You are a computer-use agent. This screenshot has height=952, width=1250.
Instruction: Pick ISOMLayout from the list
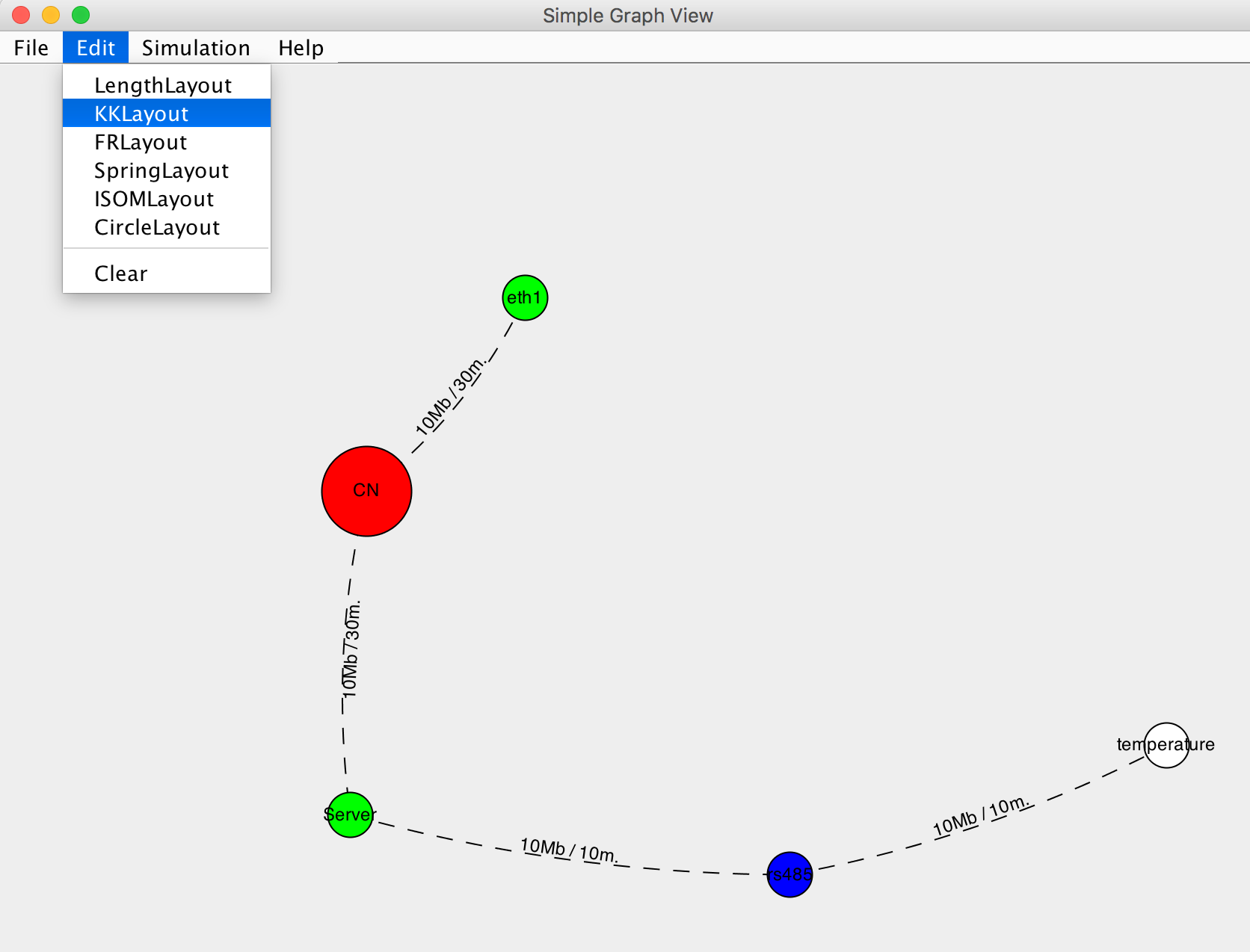(154, 199)
